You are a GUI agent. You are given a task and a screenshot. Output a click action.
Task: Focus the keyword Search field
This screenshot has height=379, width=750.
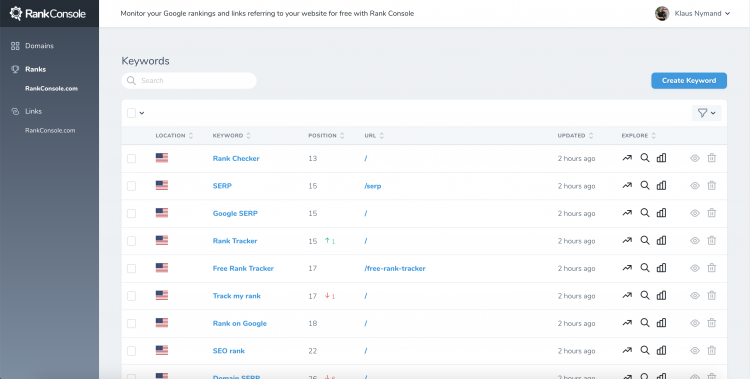pos(189,80)
